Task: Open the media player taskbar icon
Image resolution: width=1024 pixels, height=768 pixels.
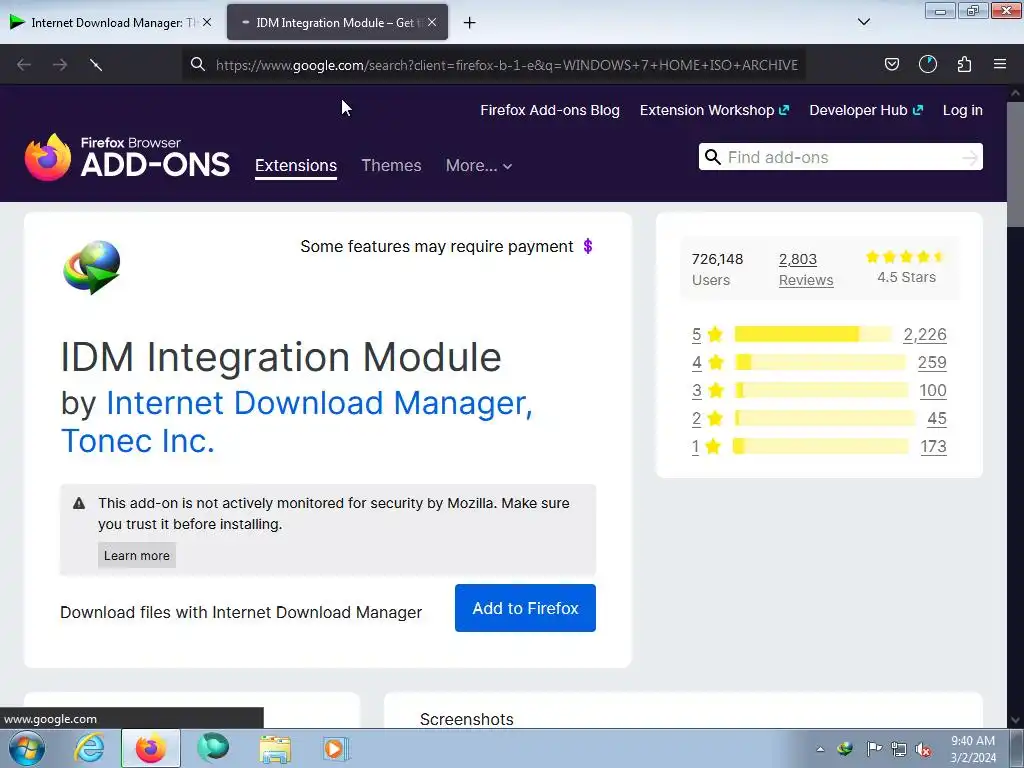Action: tap(336, 749)
